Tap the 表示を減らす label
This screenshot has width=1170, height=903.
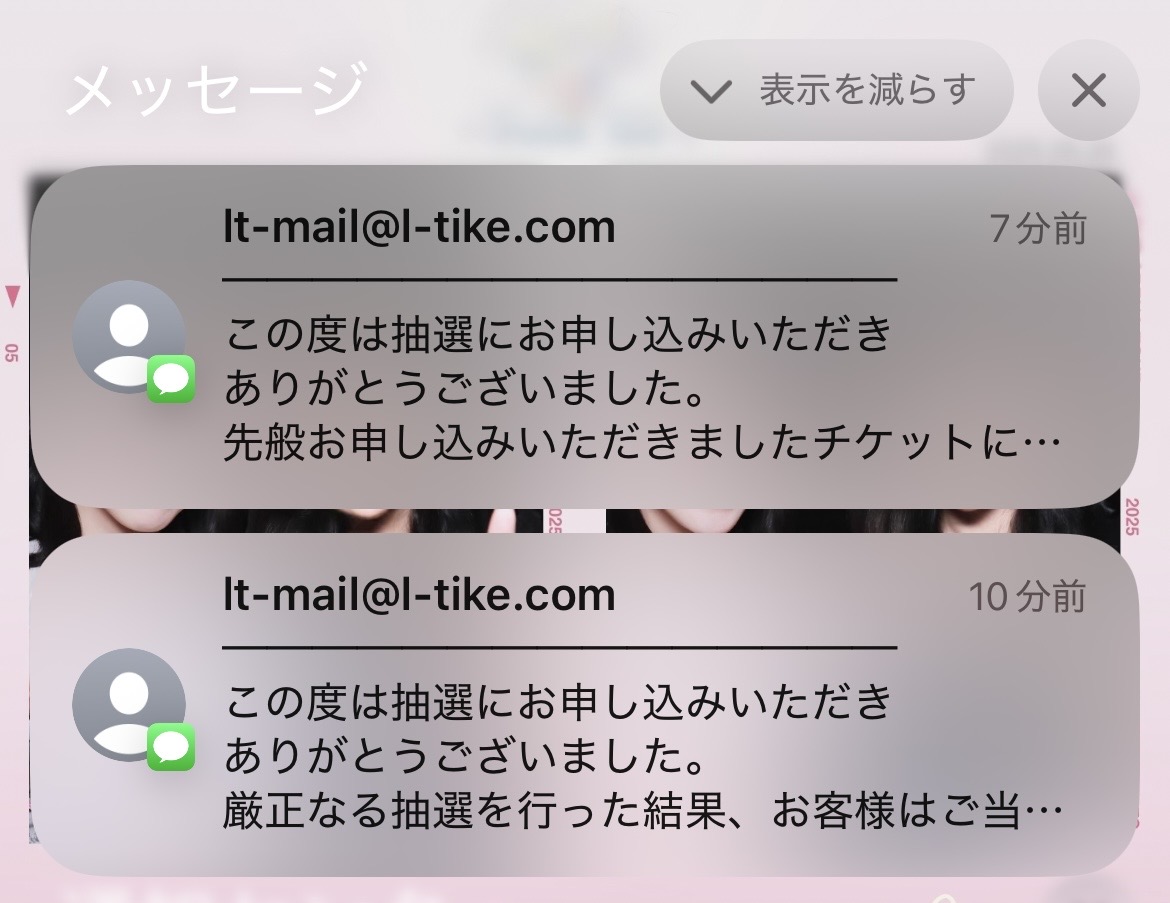pos(868,90)
